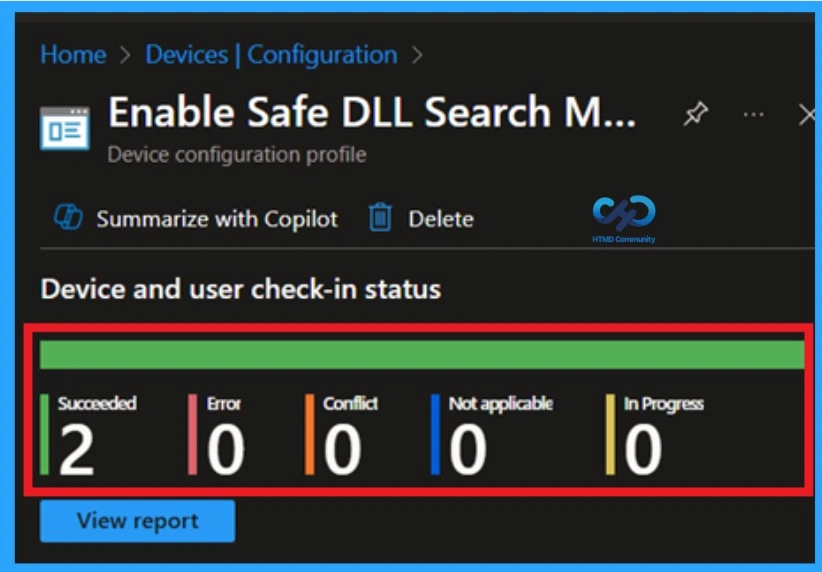Go to the Home breadcrumb link
Image resolution: width=822 pixels, height=572 pixels.
click(x=73, y=55)
